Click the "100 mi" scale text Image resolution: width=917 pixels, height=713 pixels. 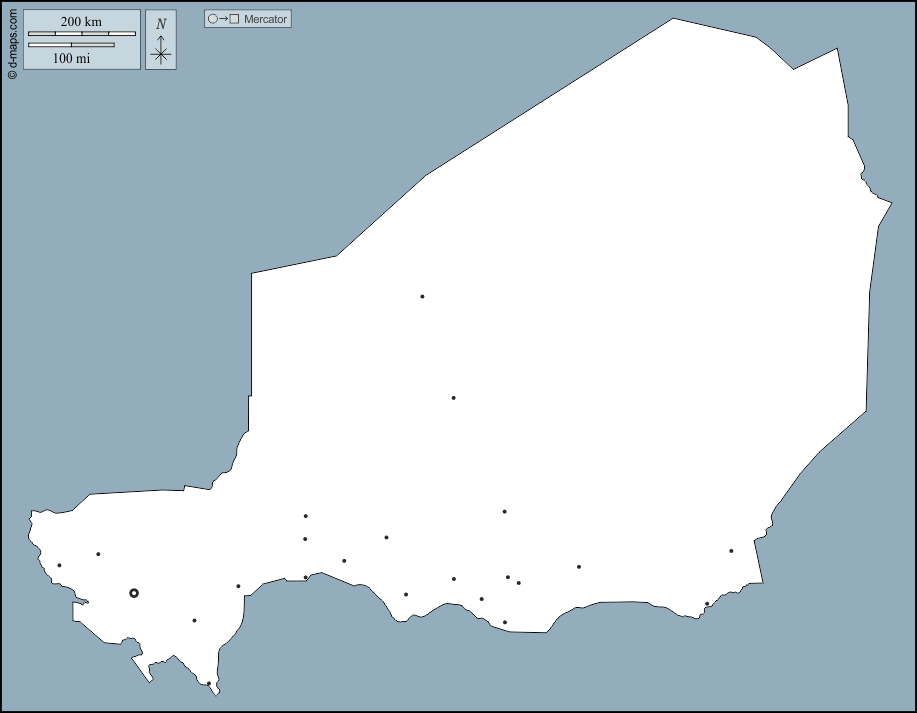point(71,58)
